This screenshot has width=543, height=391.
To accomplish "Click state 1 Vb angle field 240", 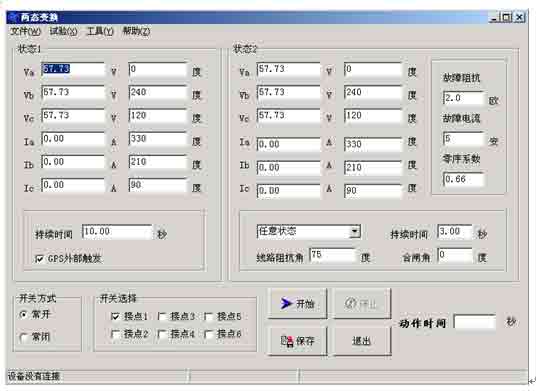I will point(158,92).
